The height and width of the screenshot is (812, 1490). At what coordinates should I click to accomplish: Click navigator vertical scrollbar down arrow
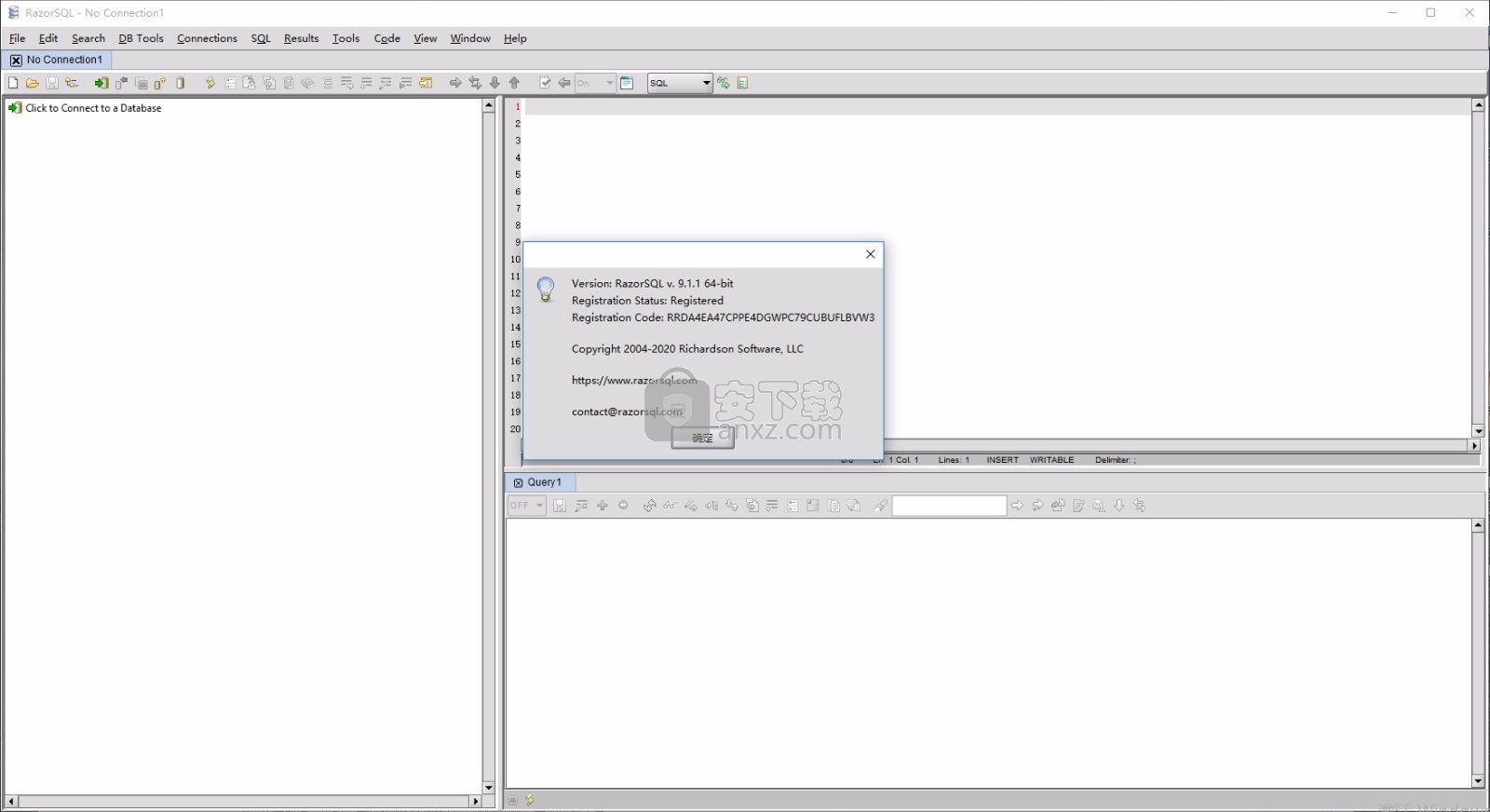pyautogui.click(x=488, y=788)
